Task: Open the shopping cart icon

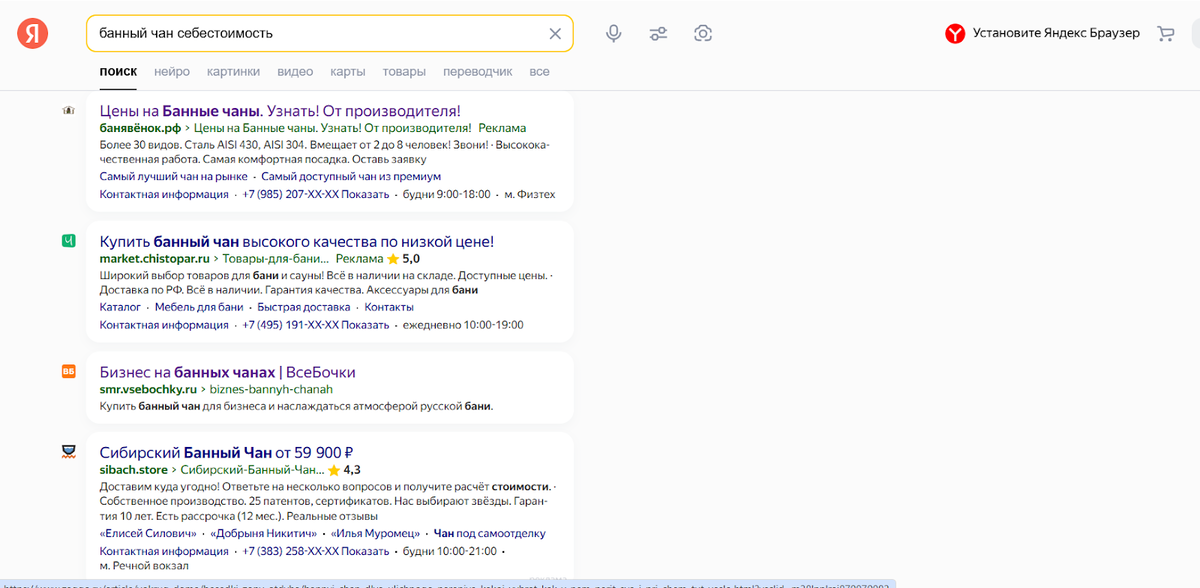Action: (1165, 33)
